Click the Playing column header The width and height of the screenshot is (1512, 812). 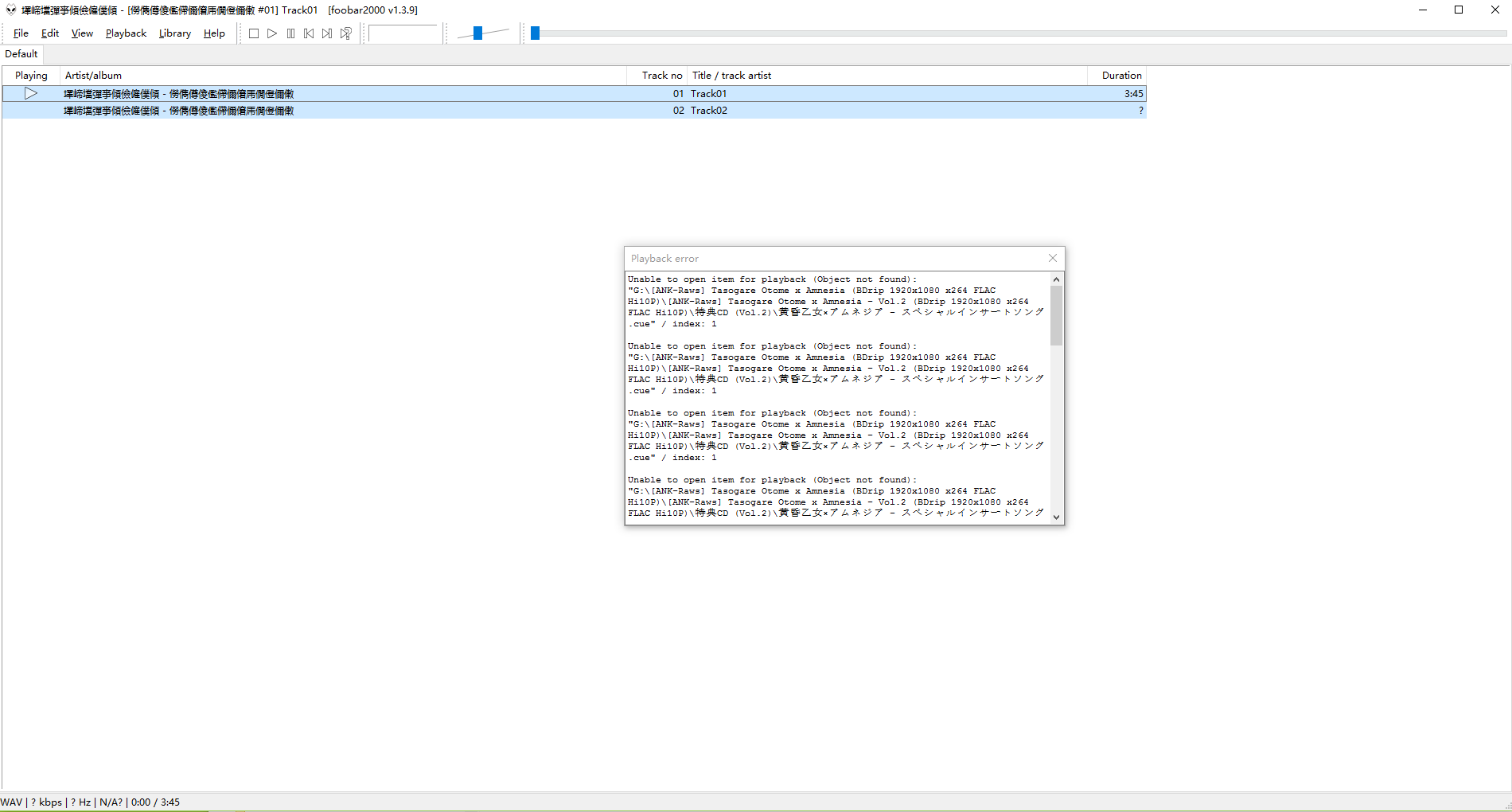31,76
